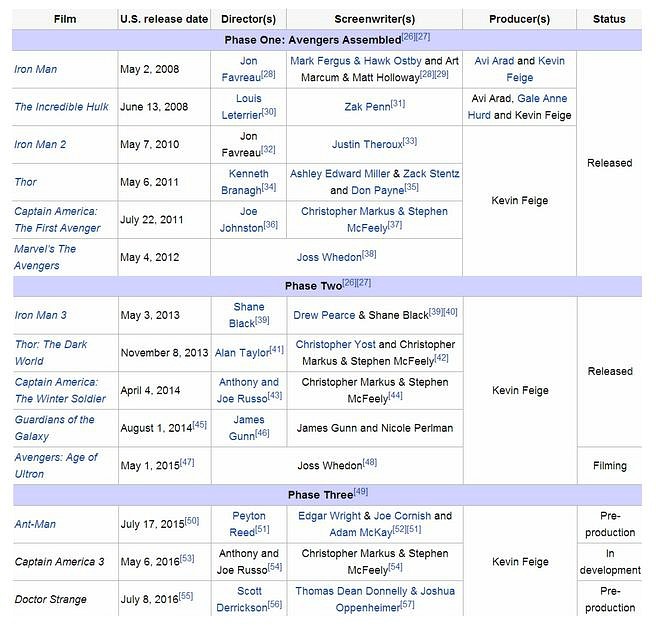Click Gale Anne Hurd producer link
The height and width of the screenshot is (625, 656).
point(517,107)
